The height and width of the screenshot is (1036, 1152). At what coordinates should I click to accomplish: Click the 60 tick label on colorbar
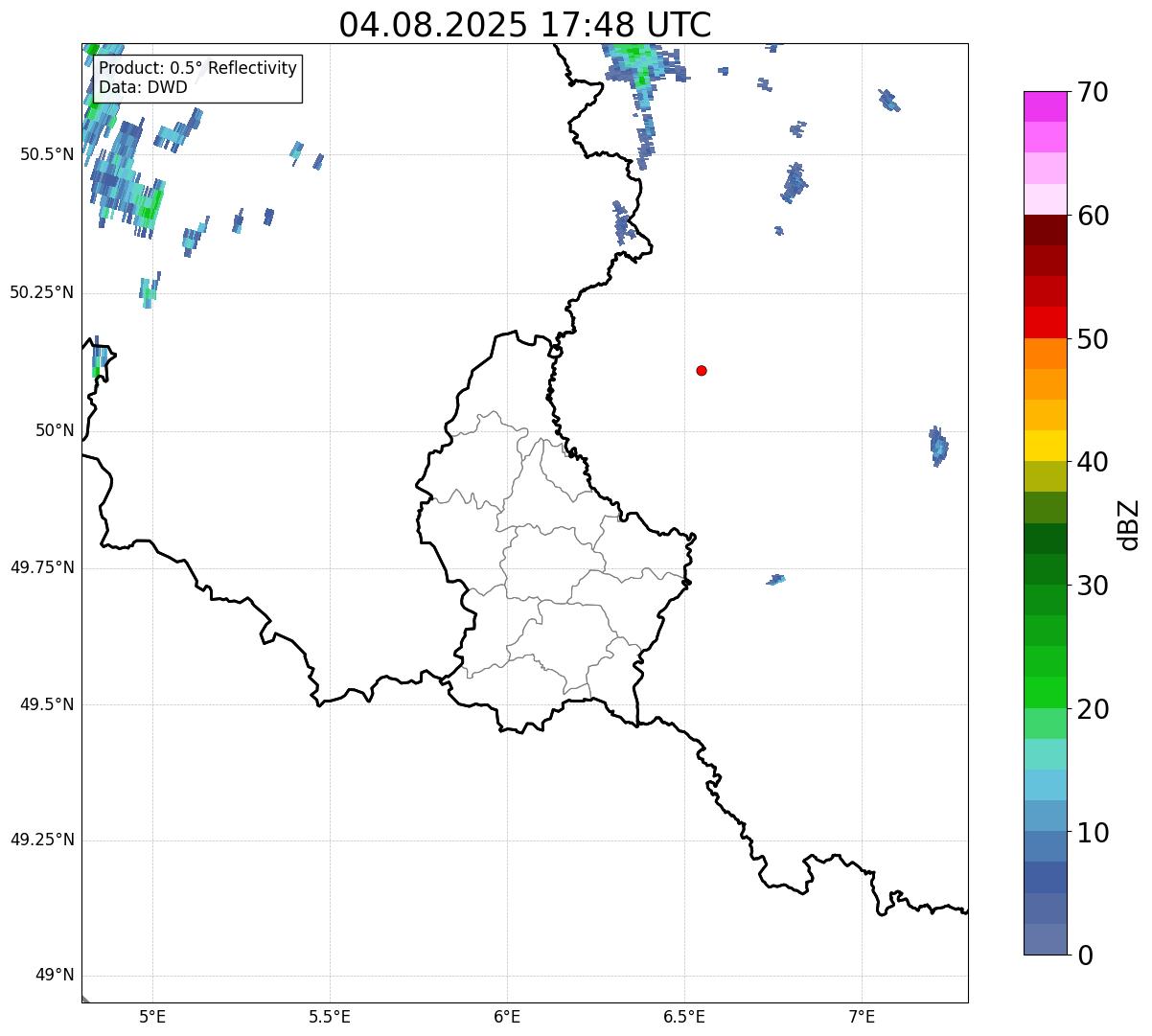[1092, 216]
